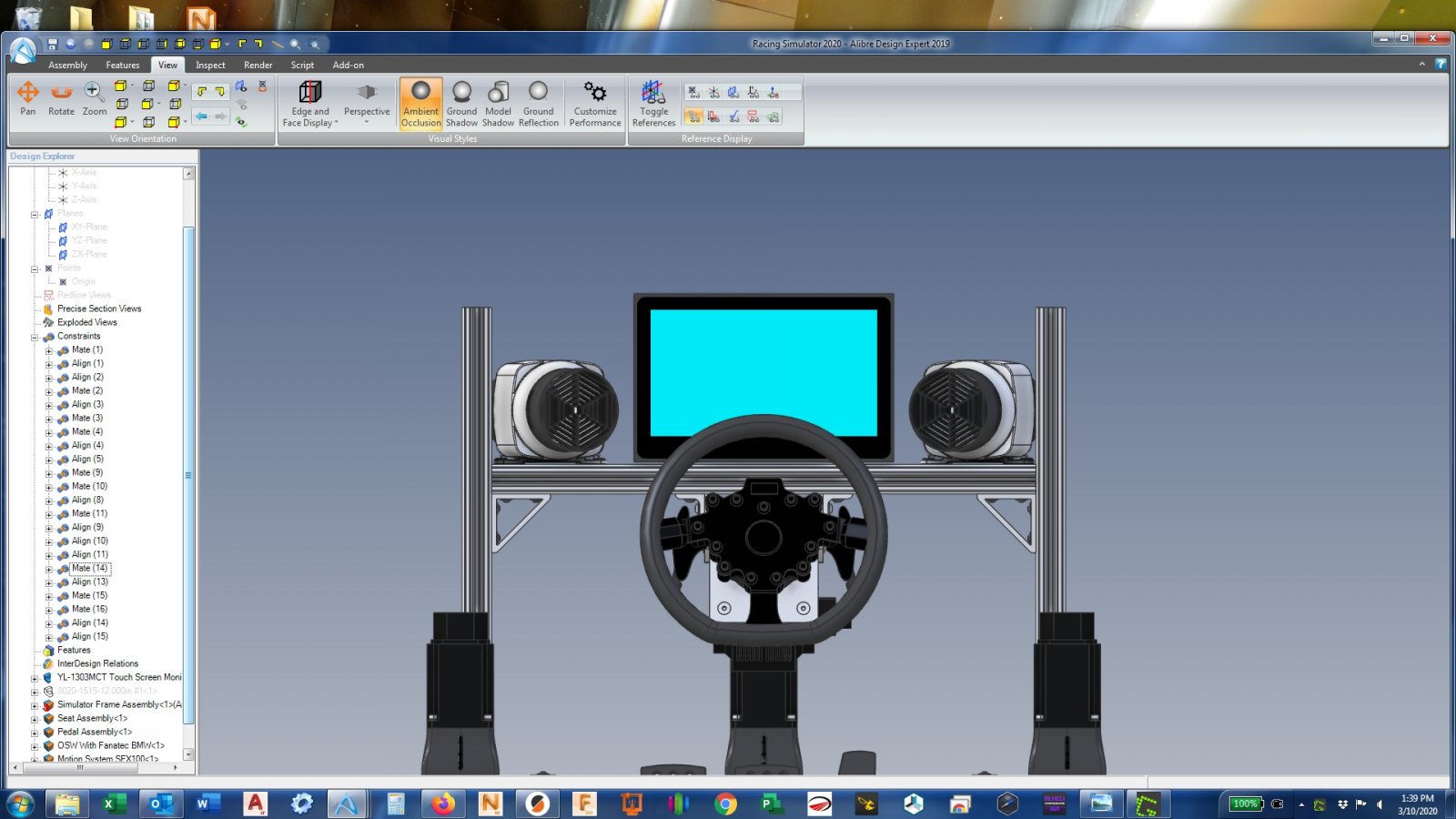
Task: Click the Design Explorer vertical scrollbar
Action: click(x=188, y=473)
